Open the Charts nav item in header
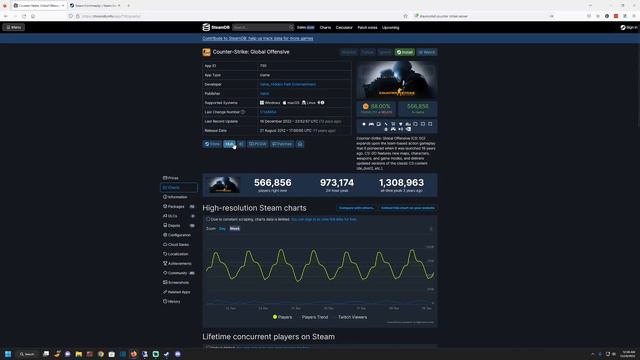The image size is (640, 360). pyautogui.click(x=325, y=27)
